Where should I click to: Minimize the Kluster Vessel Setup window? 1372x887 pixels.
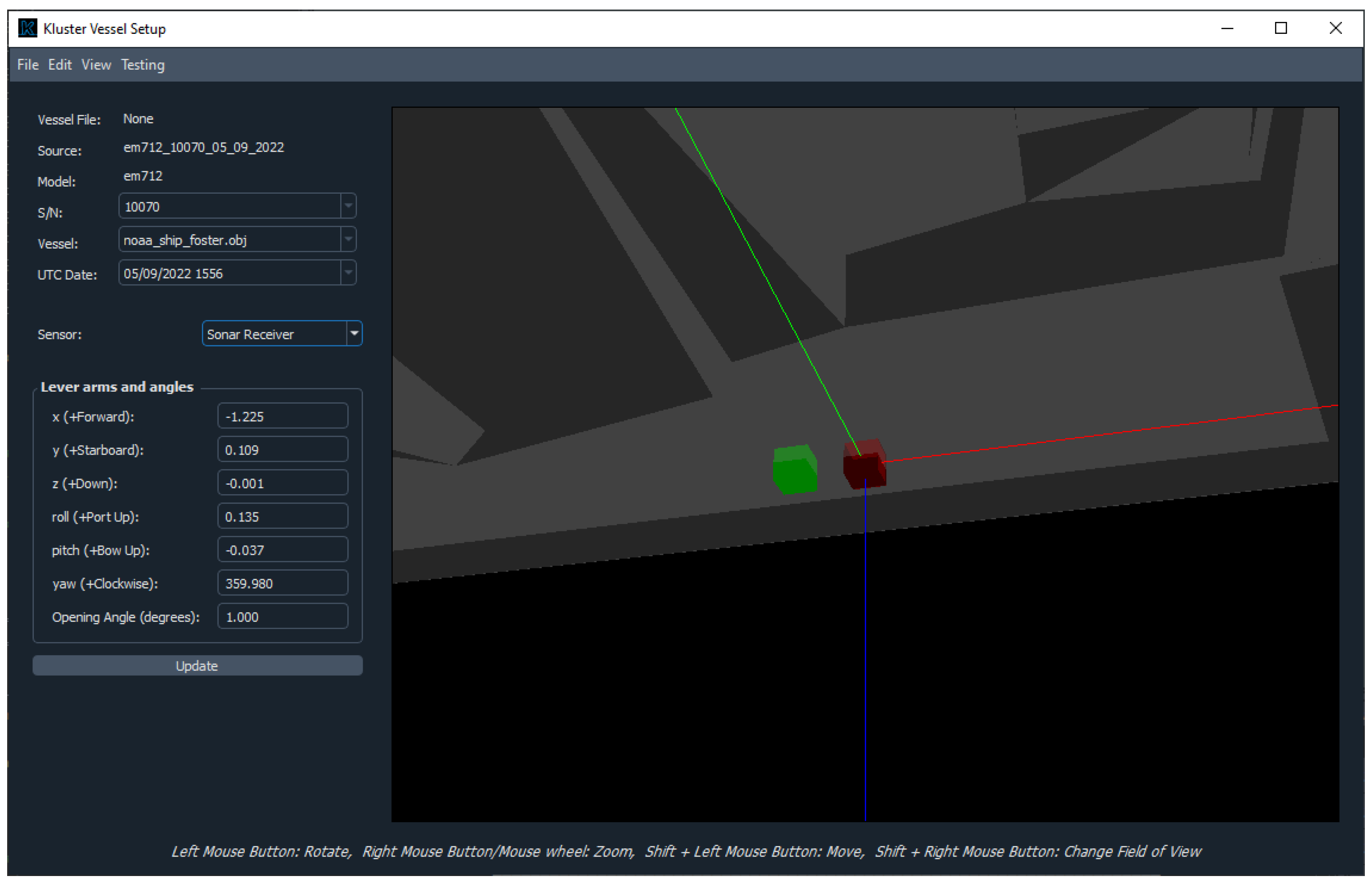coord(1227,28)
